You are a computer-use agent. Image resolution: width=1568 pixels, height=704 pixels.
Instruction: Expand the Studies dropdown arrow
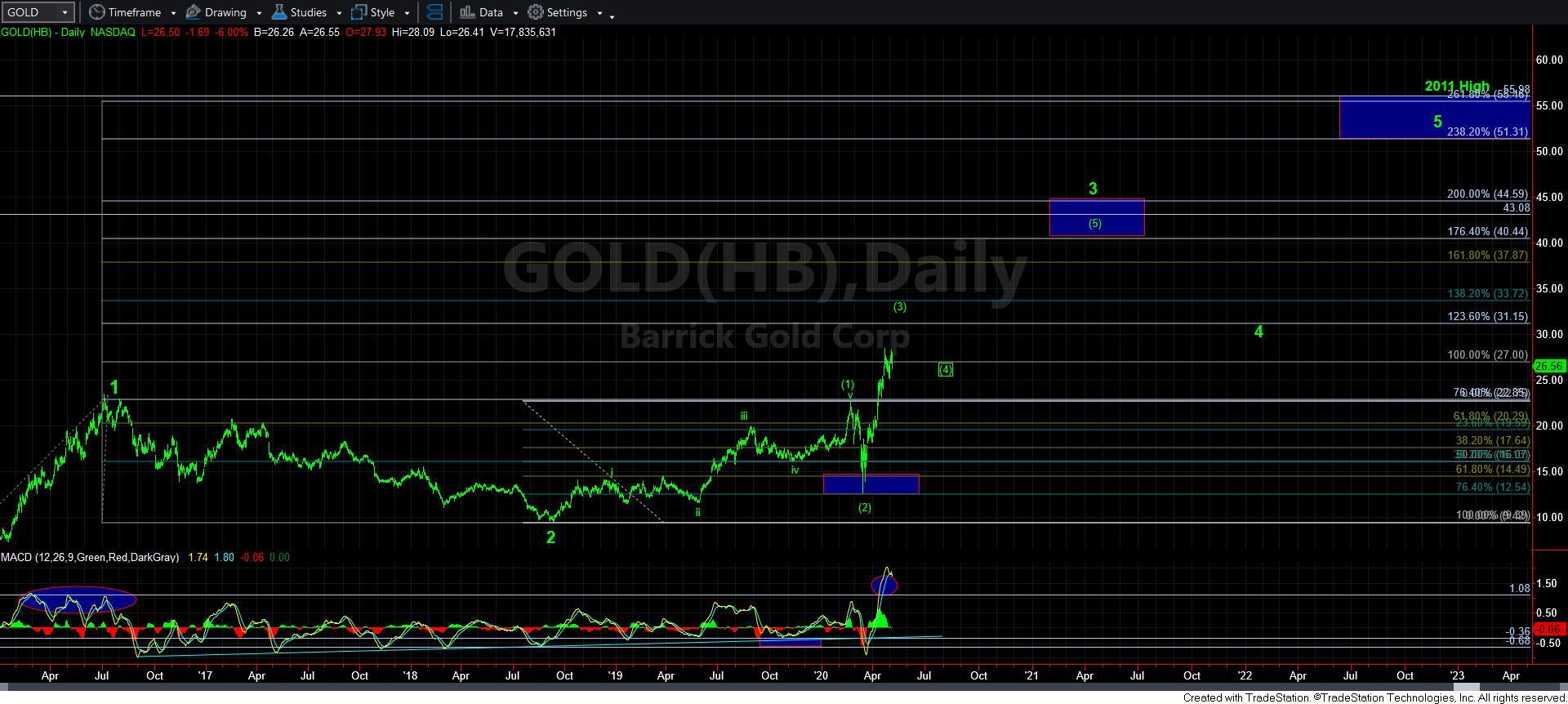click(339, 13)
